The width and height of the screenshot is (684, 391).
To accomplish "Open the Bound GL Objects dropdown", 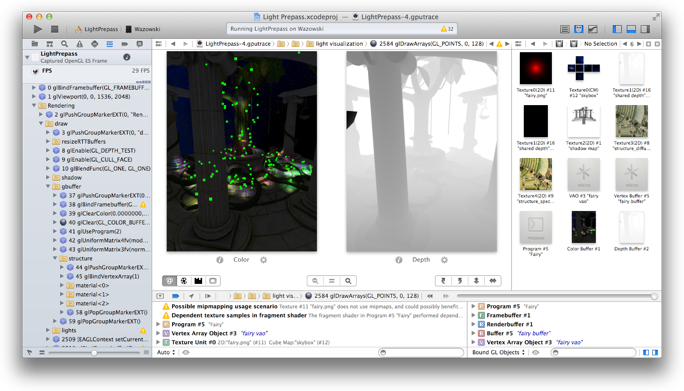I will pos(499,352).
